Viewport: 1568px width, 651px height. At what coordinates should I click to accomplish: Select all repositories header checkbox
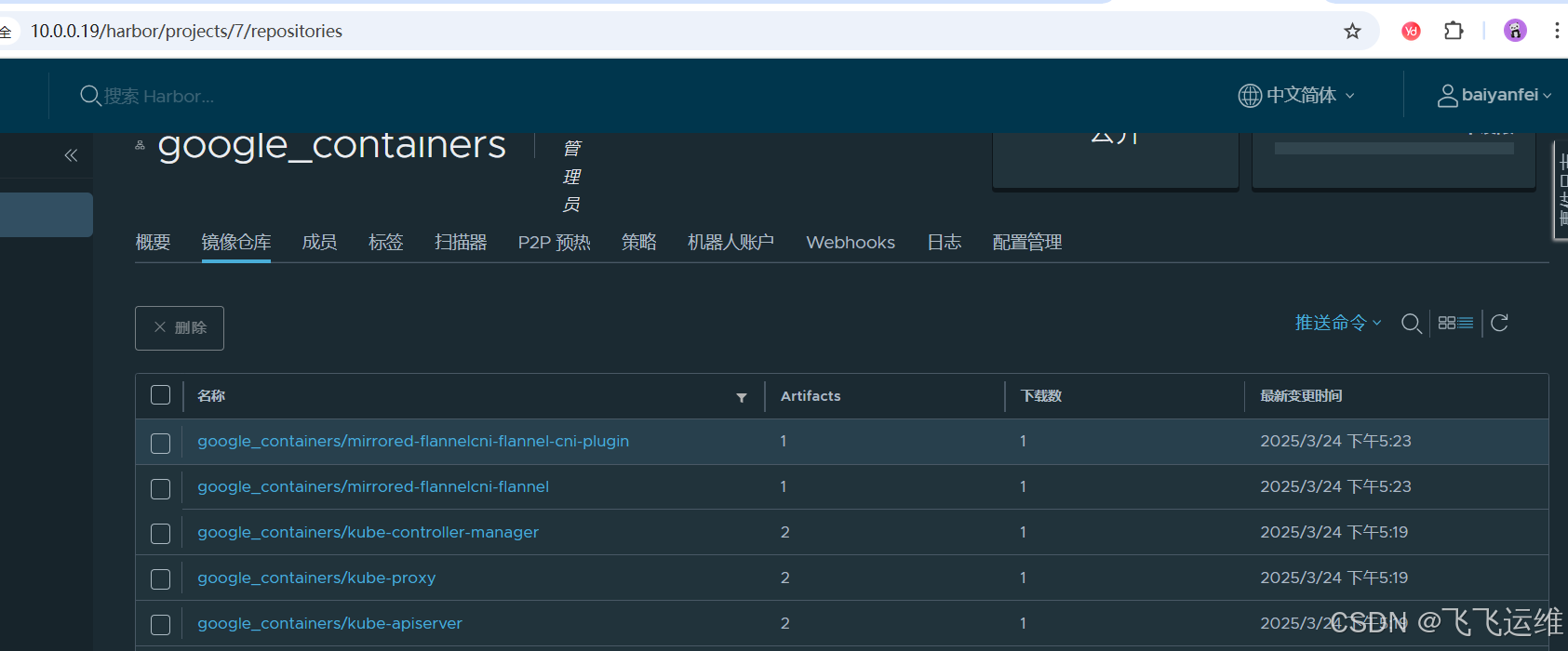click(x=161, y=395)
